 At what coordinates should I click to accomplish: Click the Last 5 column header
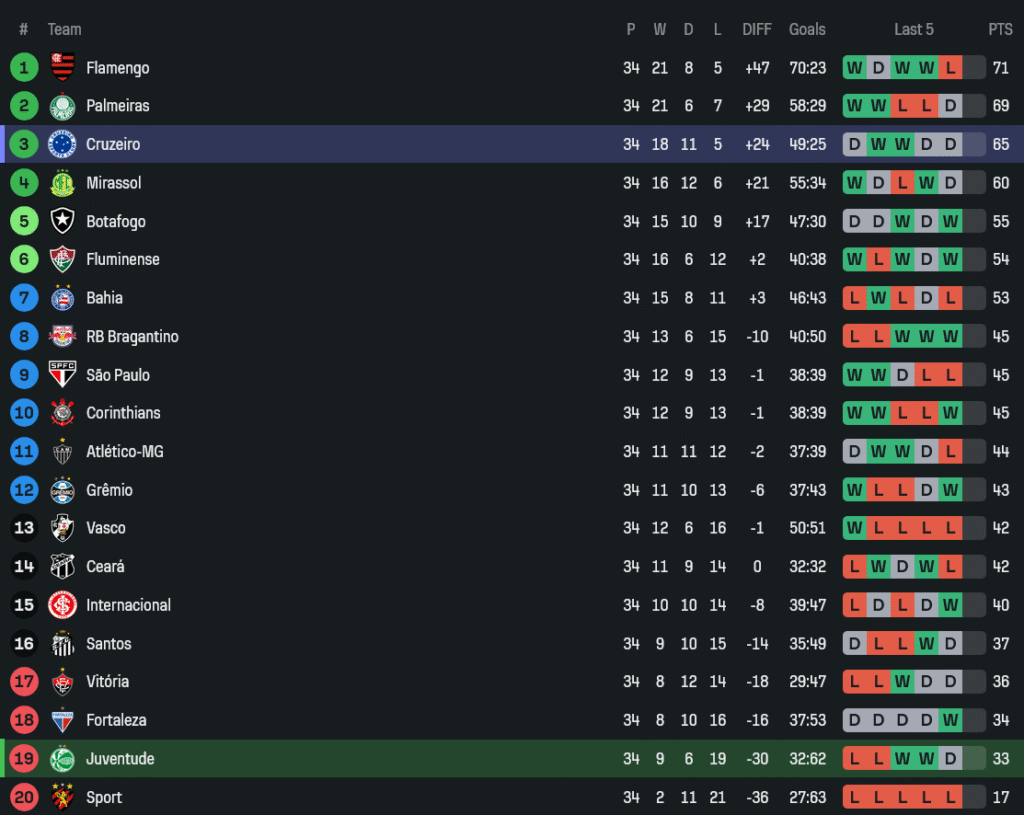pyautogui.click(x=913, y=29)
